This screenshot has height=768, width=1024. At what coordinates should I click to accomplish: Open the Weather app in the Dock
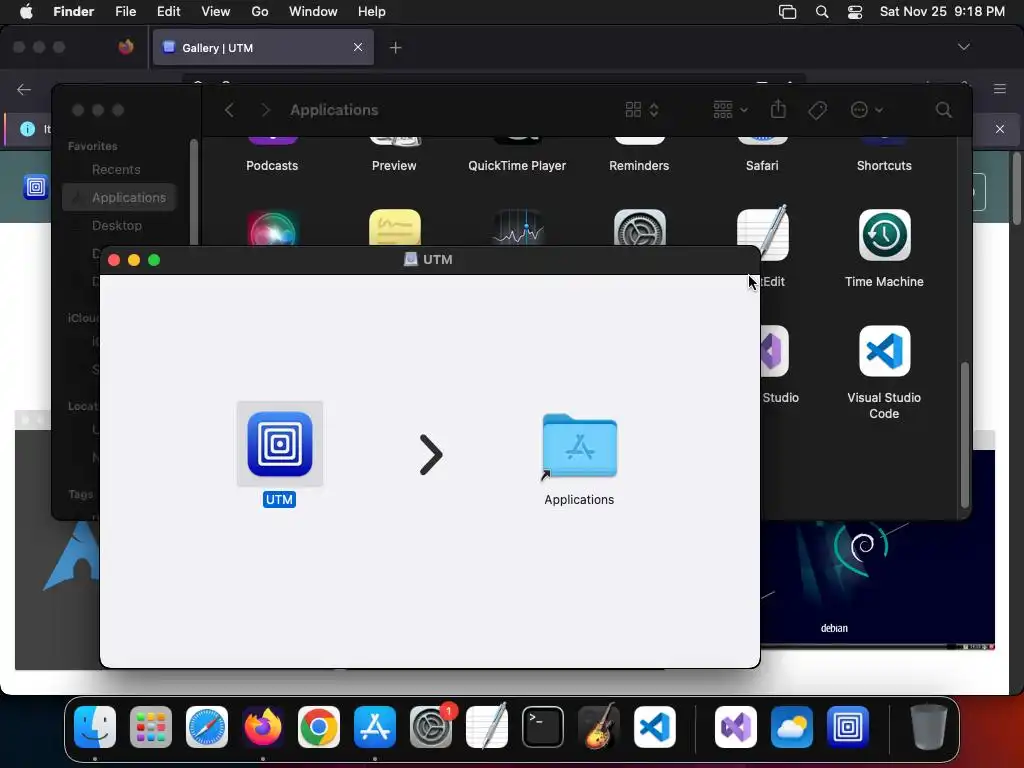(x=792, y=727)
